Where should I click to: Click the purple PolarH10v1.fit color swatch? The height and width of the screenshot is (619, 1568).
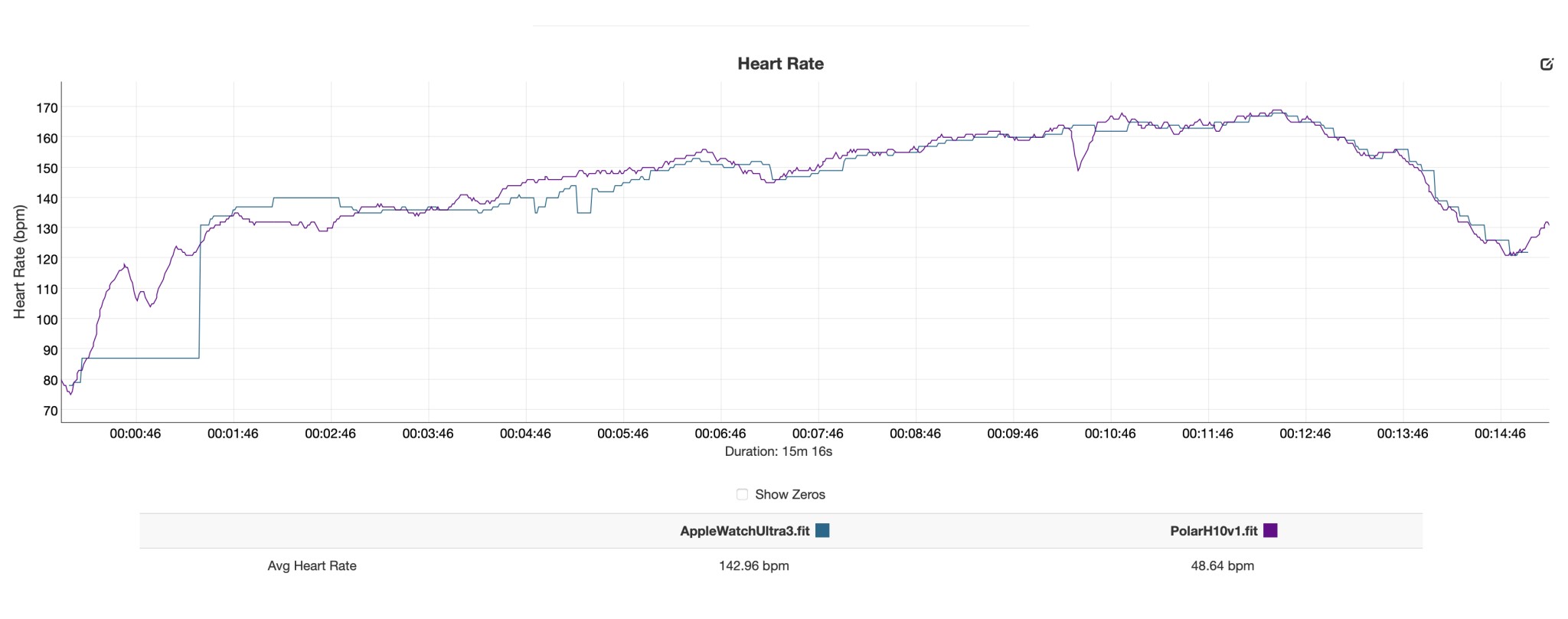pos(1270,530)
